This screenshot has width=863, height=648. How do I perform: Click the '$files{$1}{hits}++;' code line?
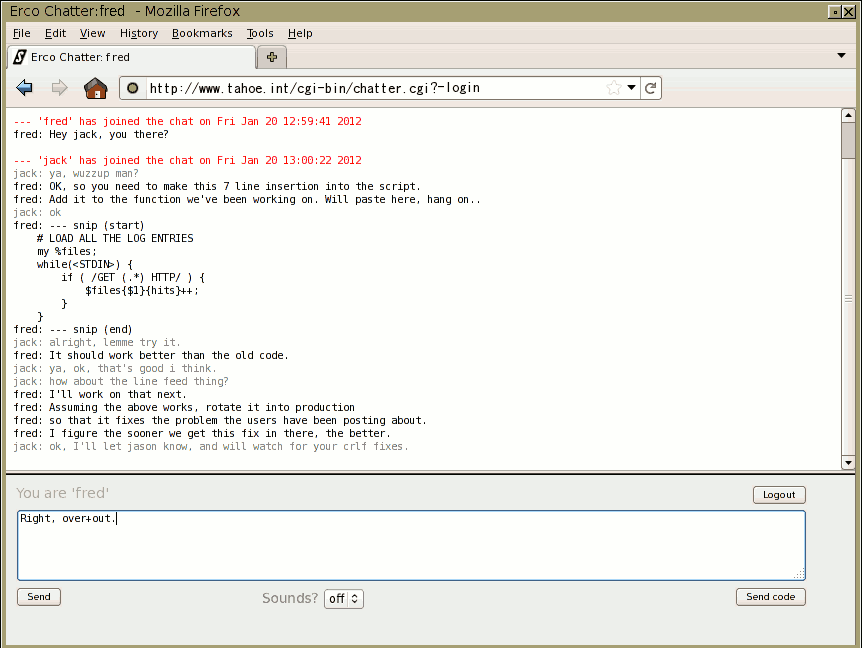tap(141, 290)
